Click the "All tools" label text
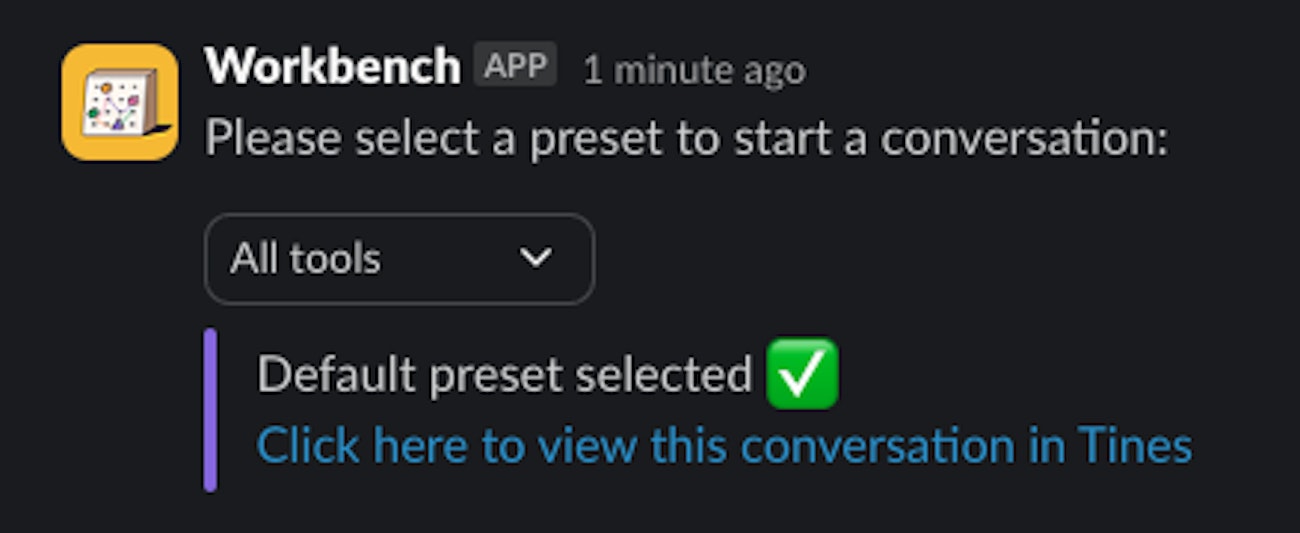This screenshot has height=533, width=1300. pos(305,259)
